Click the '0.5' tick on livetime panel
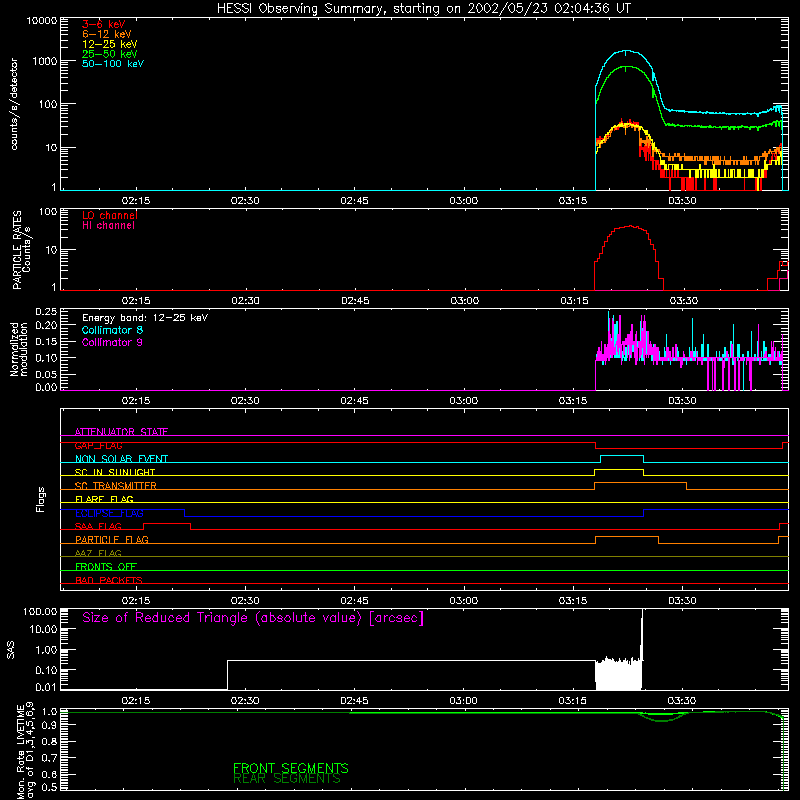The height and width of the screenshot is (800, 800). coord(49,787)
